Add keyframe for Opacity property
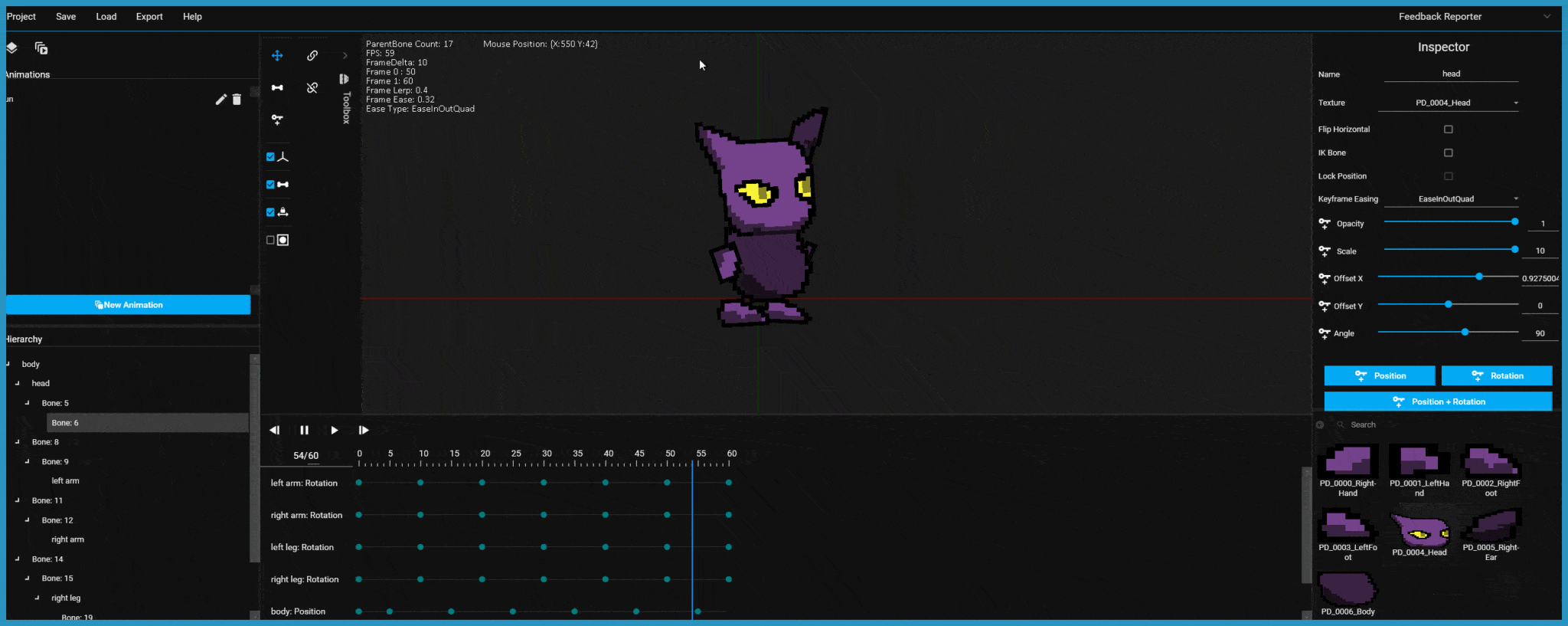This screenshot has width=1568, height=626. 1325,224
